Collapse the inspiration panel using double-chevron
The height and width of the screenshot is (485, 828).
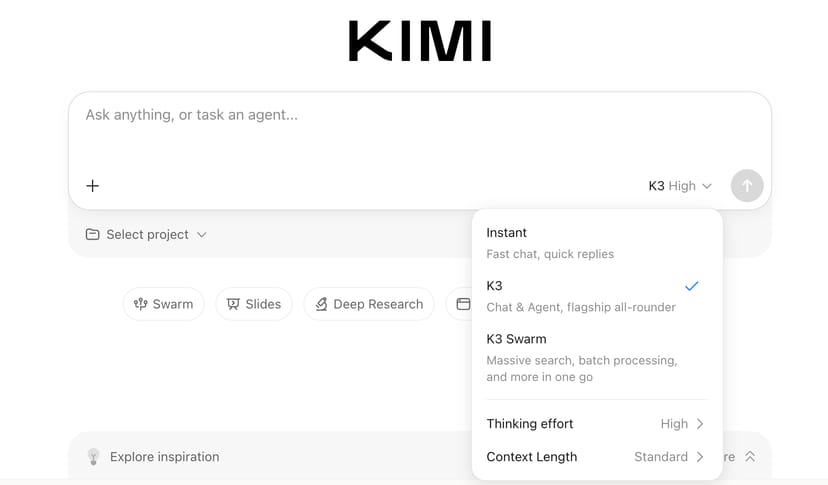(x=750, y=456)
